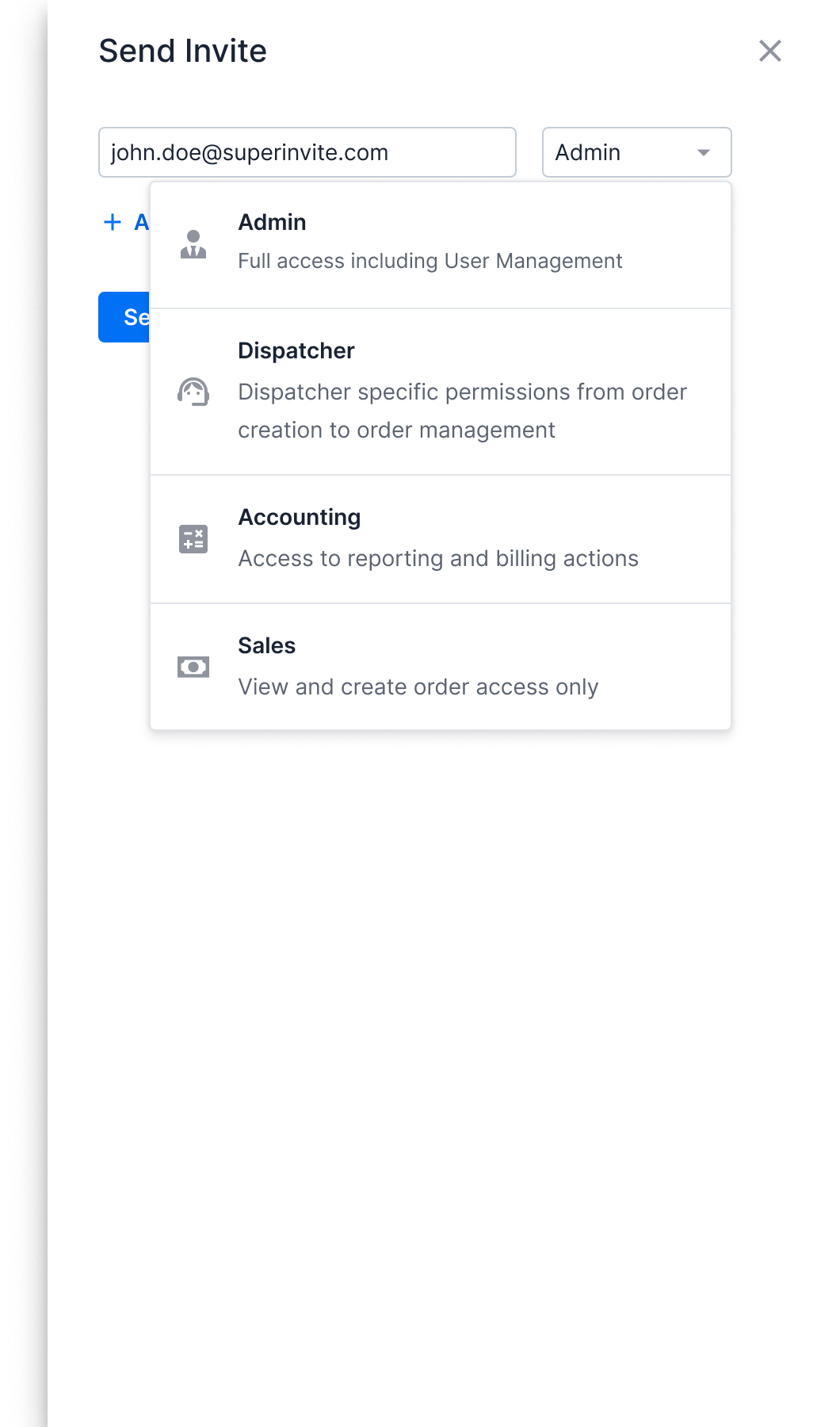Click the Admin role person icon
This screenshot has height=1427, width=840.
coord(193,244)
